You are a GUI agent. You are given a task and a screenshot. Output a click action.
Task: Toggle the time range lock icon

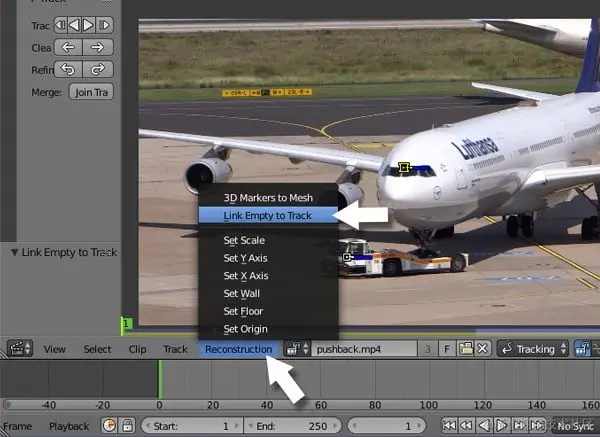pos(127,426)
